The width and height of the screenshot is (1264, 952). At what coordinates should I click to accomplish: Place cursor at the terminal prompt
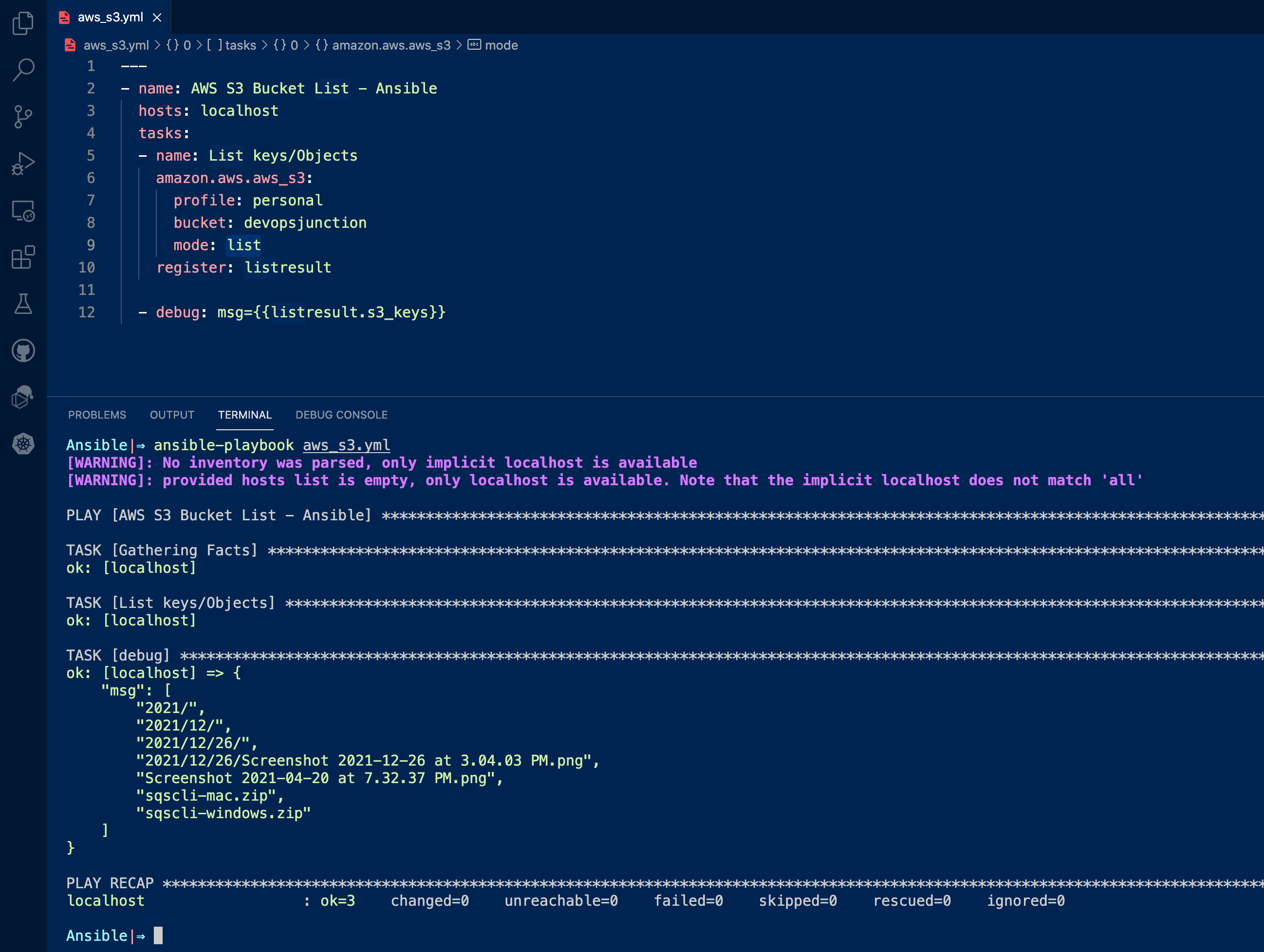click(158, 935)
